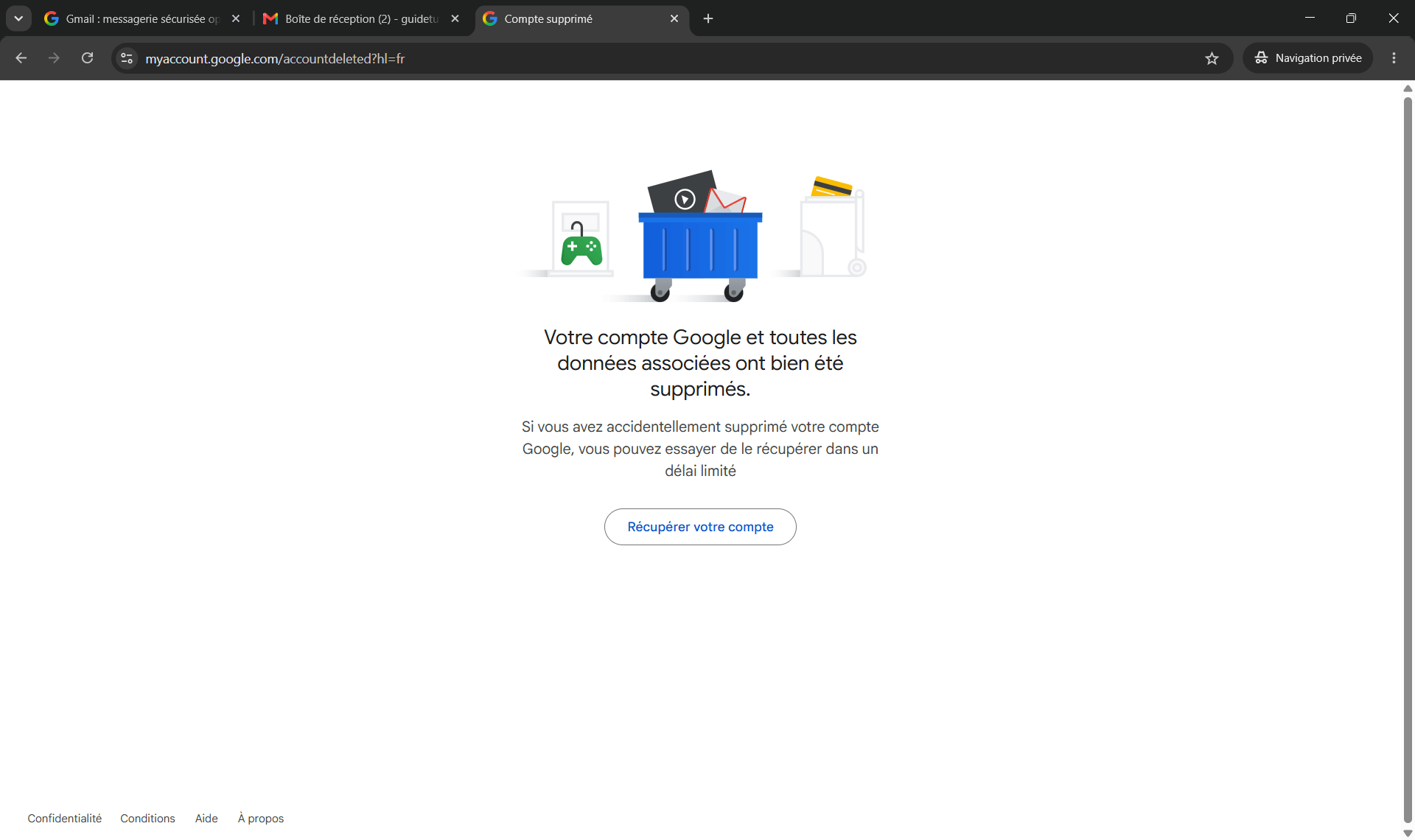The width and height of the screenshot is (1415, 840).
Task: Restore down the browser window
Action: tap(1351, 18)
